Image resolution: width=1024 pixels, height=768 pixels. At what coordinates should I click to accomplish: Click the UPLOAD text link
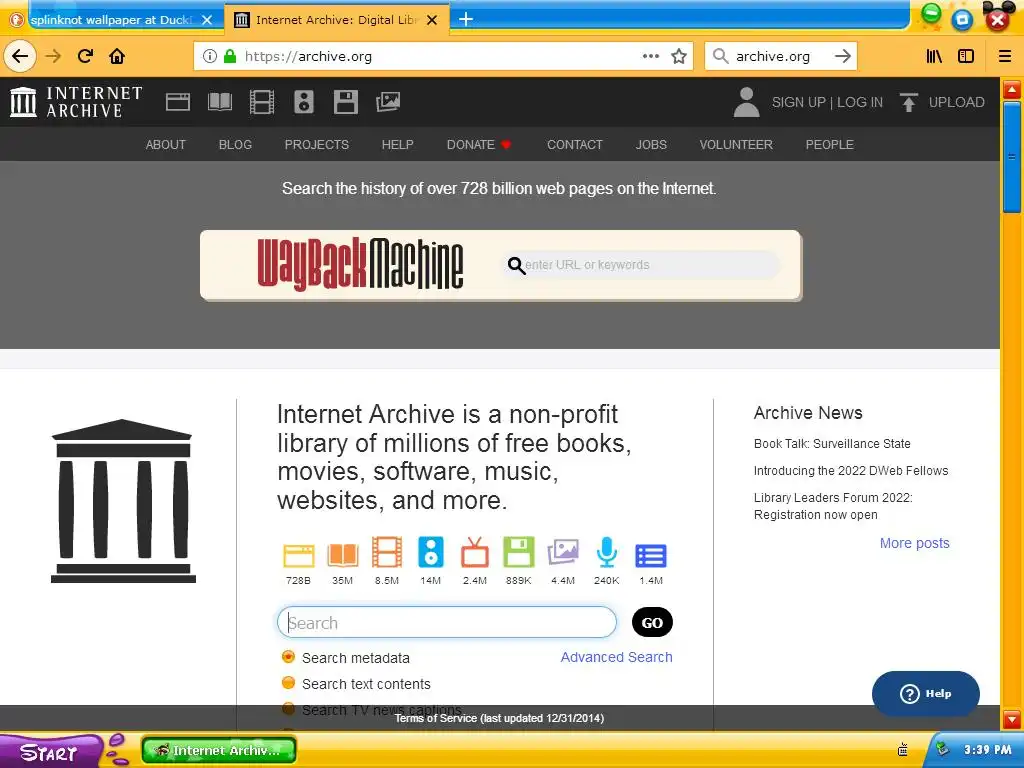pos(957,103)
